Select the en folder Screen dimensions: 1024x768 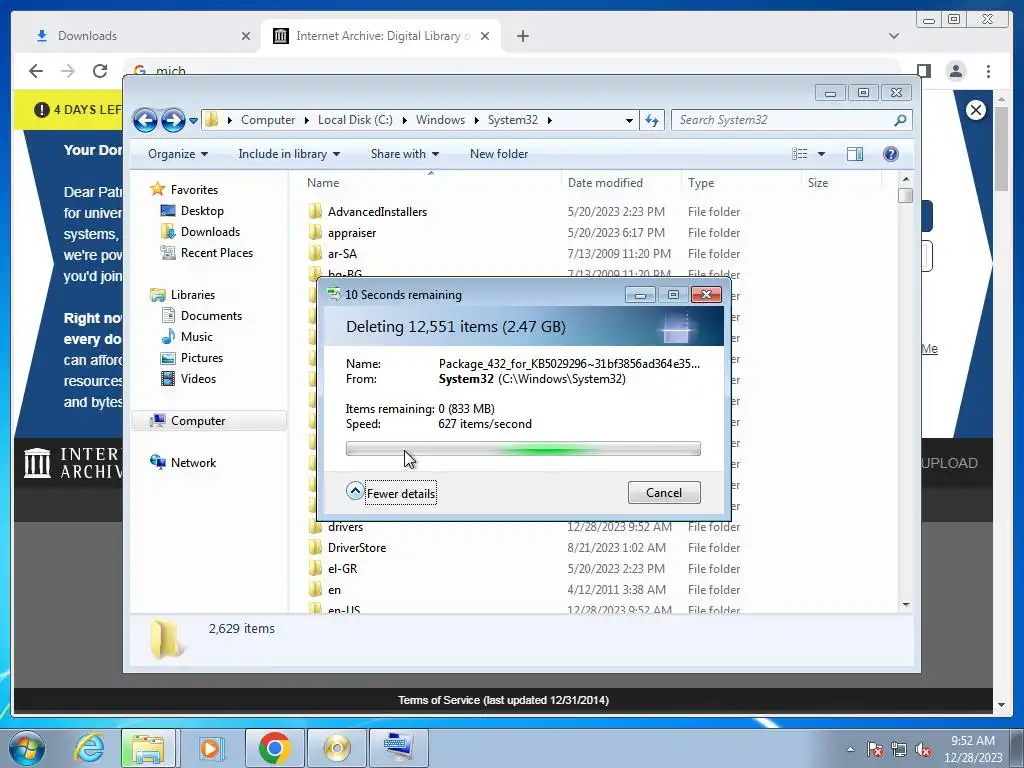(x=334, y=590)
